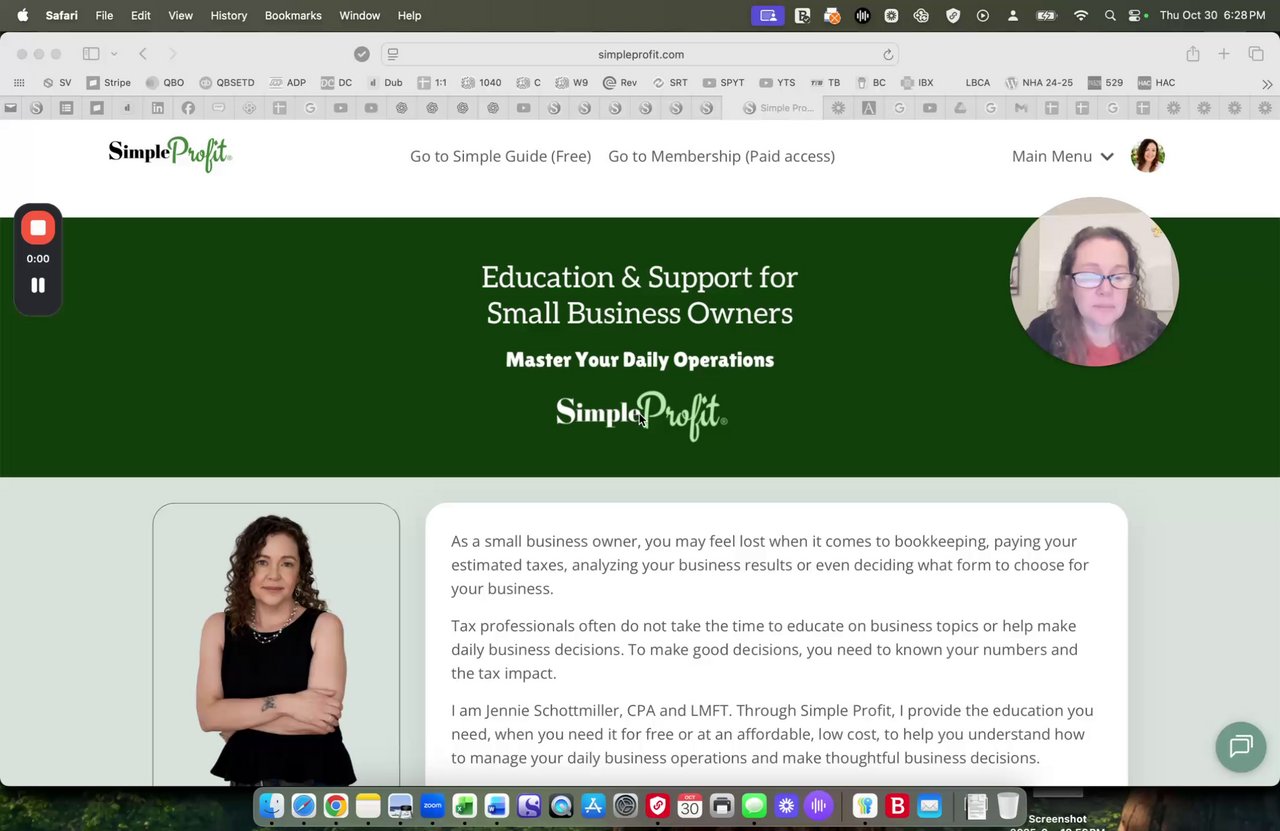Click the webcam video bubble
Screen dimensions: 1280x831
tap(1094, 282)
